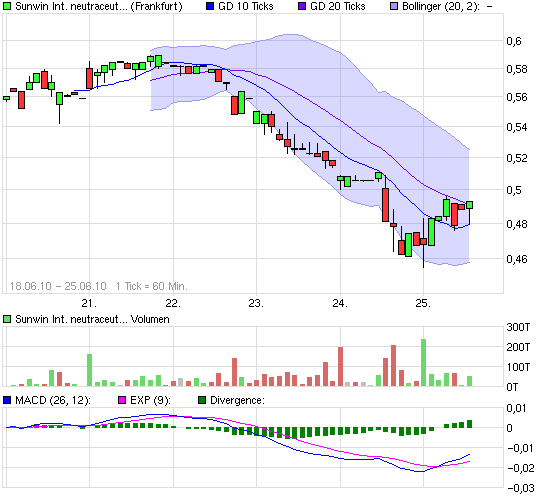
Task: Click the 0,54 price axis label
Action: (x=517, y=127)
